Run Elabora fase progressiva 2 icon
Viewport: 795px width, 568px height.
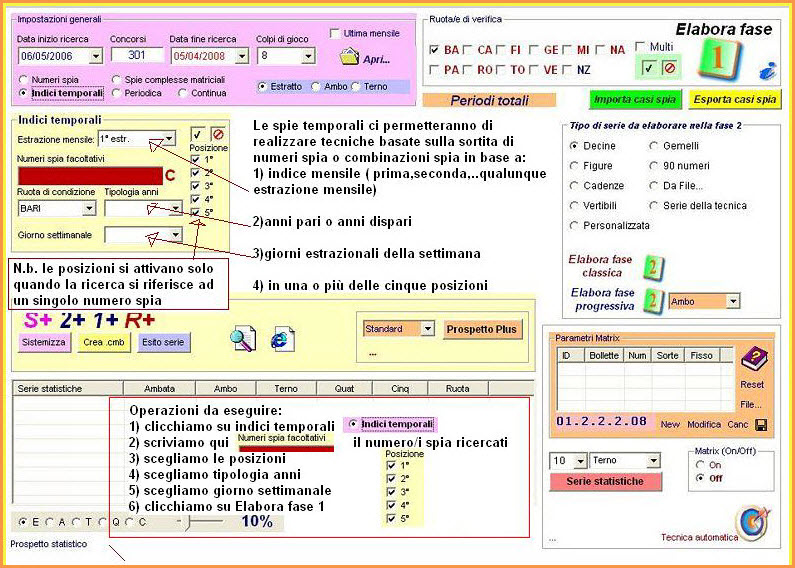[x=654, y=301]
